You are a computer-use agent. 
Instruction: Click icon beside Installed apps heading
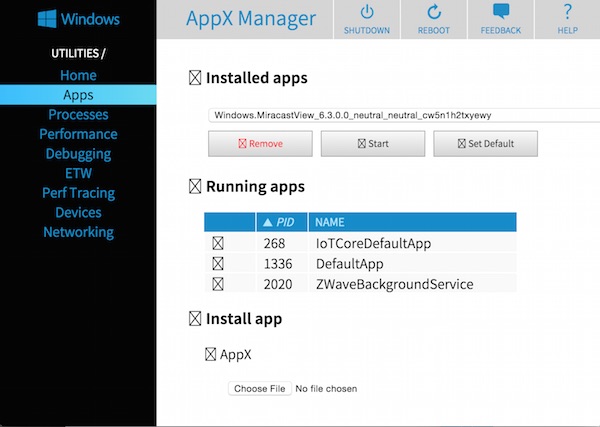click(195, 78)
